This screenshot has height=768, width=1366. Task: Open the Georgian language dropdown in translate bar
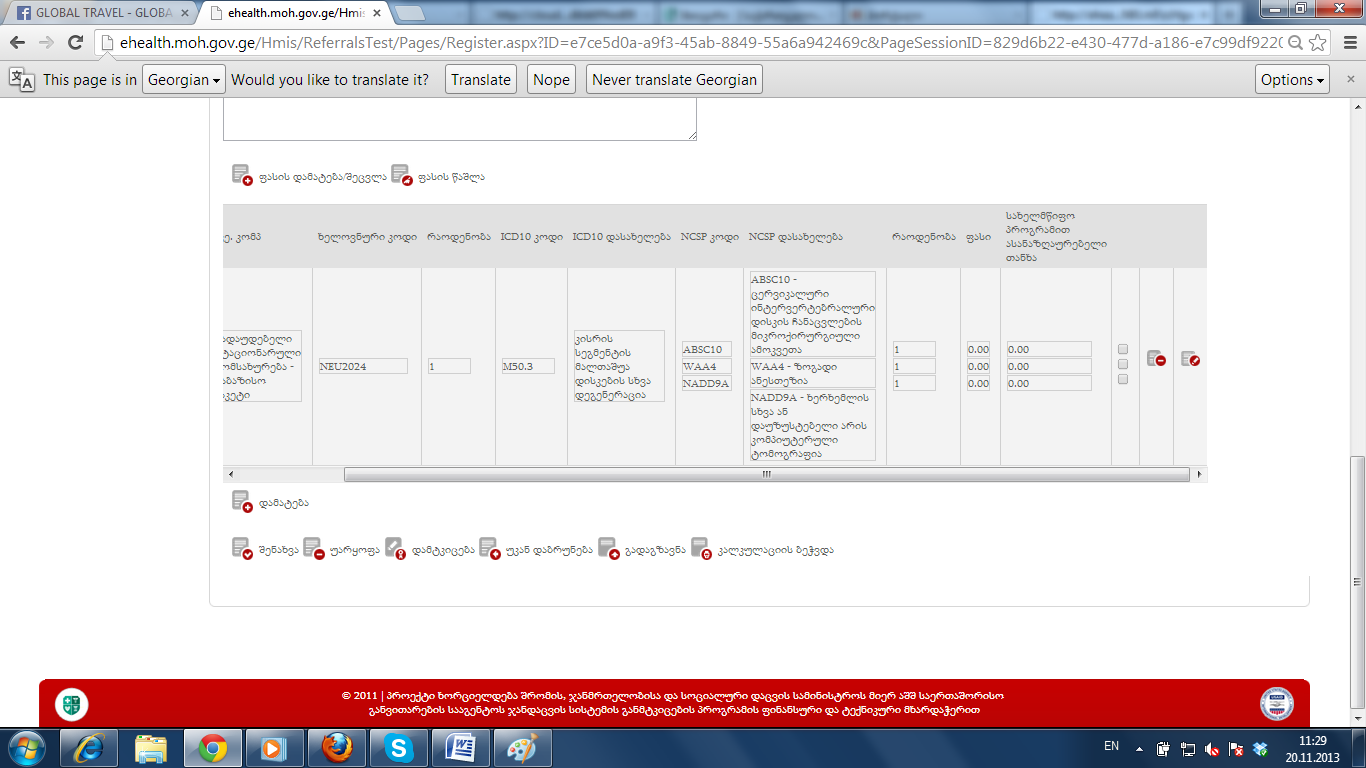[x=183, y=80]
